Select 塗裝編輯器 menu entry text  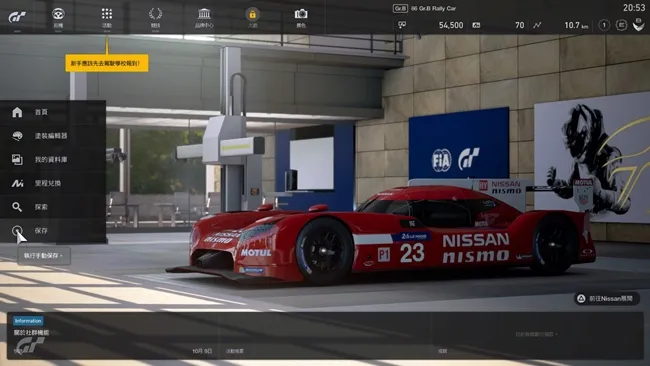51,136
